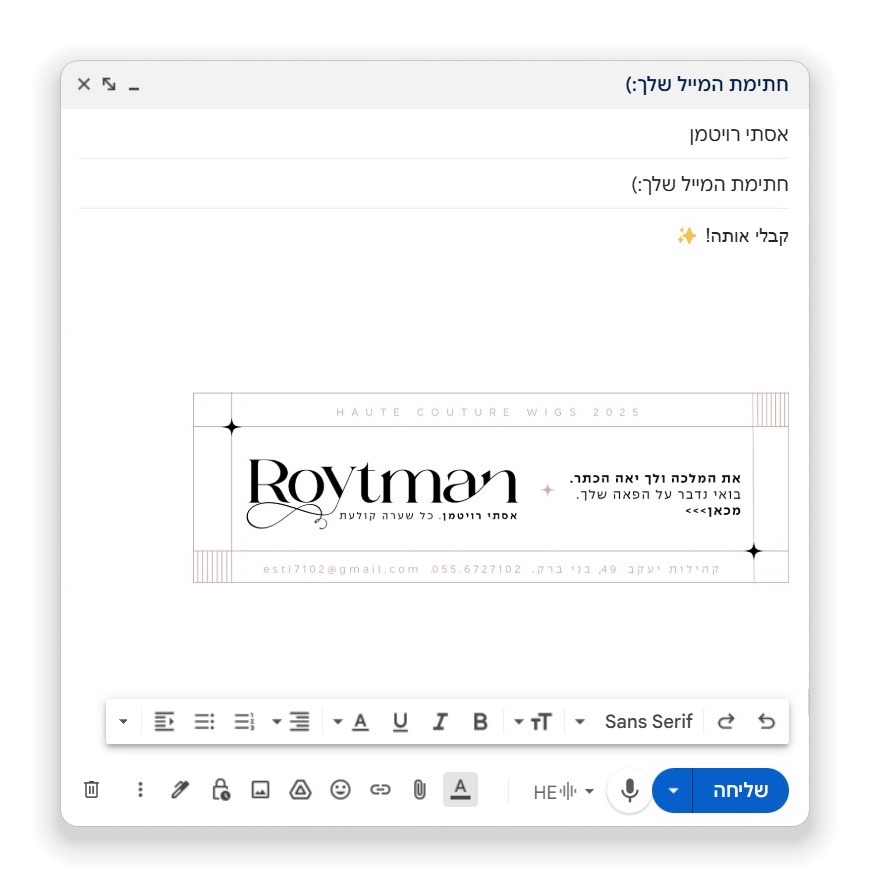Toggle the HE input tools button
This screenshot has width=869, height=886.
click(555, 792)
